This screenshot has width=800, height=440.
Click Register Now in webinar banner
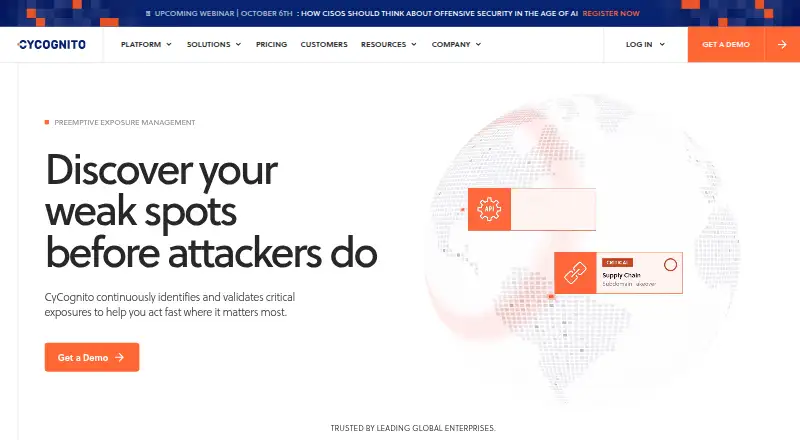pyautogui.click(x=611, y=13)
